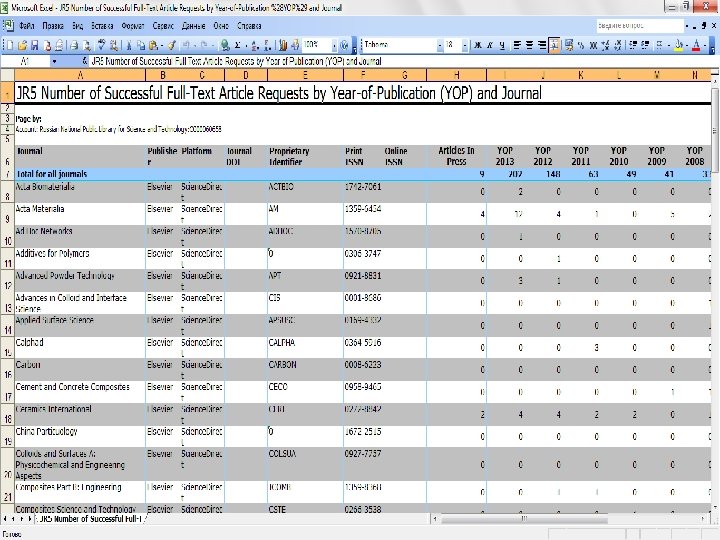
Task: Apply the currency number format
Action: pyautogui.click(x=569, y=45)
